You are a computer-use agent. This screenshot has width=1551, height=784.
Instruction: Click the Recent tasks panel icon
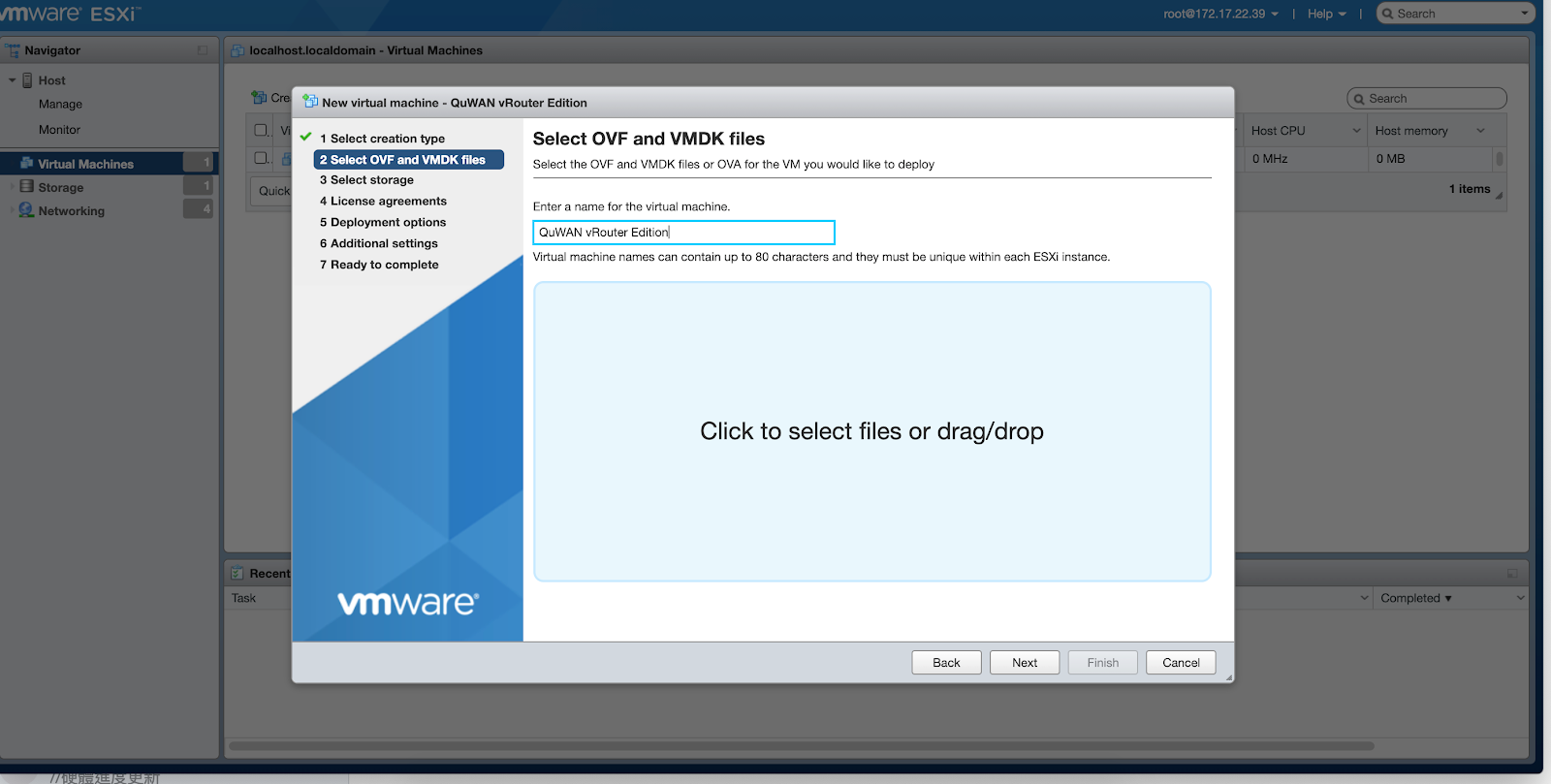[237, 573]
